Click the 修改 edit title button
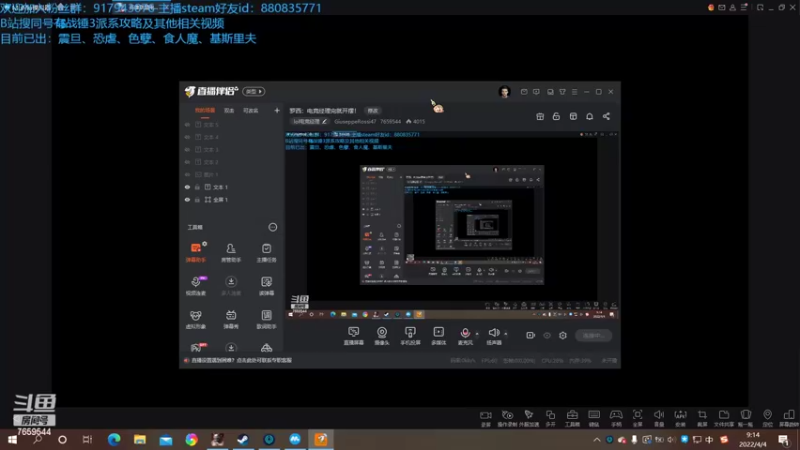The width and height of the screenshot is (800, 450). coord(373,111)
